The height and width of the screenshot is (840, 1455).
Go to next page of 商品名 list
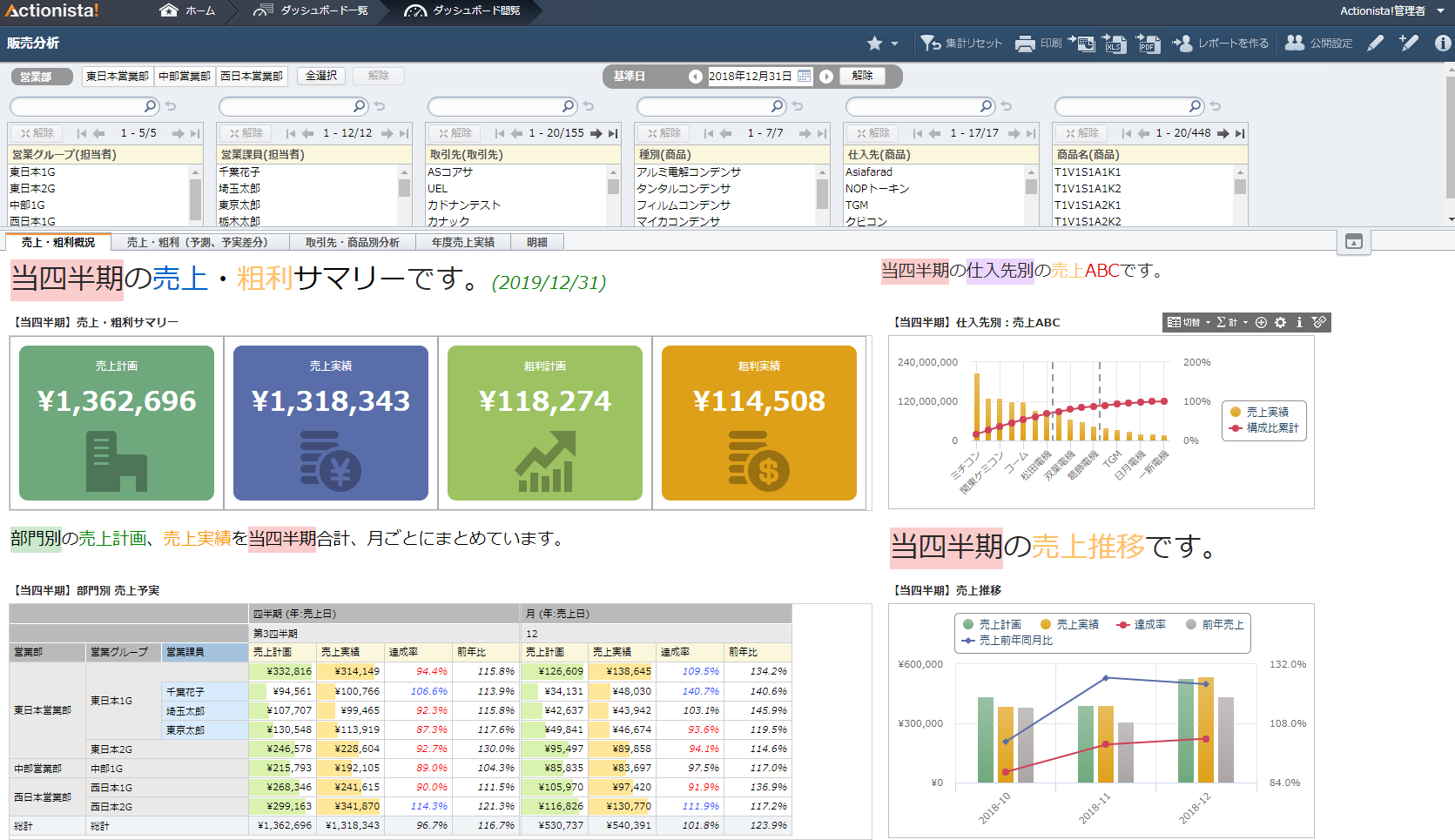(1223, 133)
